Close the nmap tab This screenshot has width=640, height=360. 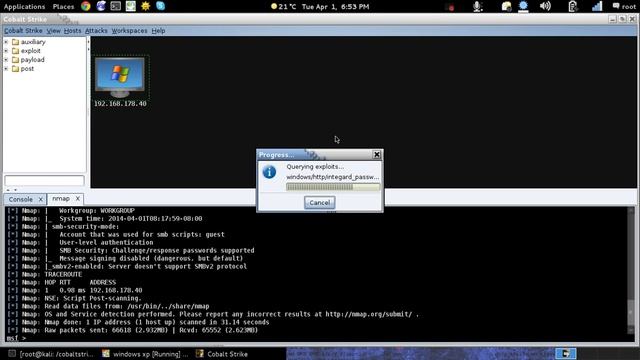78,198
